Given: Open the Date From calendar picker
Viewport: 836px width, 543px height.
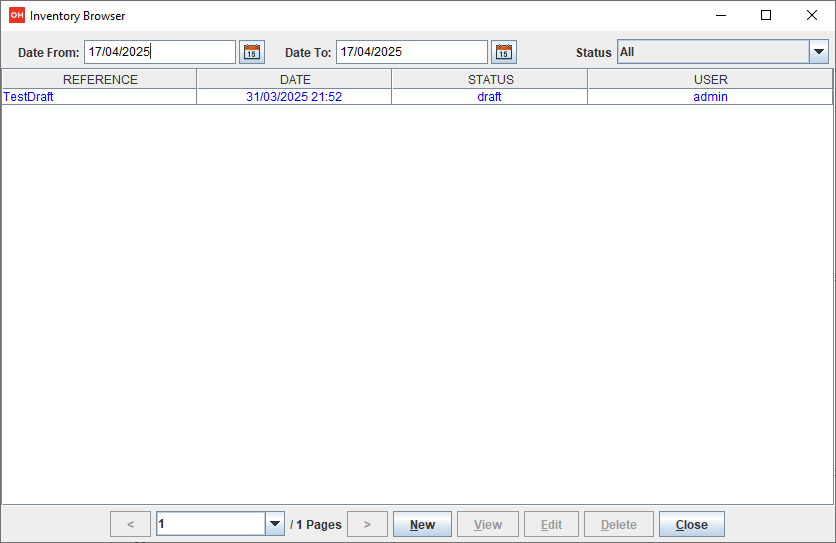Looking at the screenshot, I should tap(252, 52).
